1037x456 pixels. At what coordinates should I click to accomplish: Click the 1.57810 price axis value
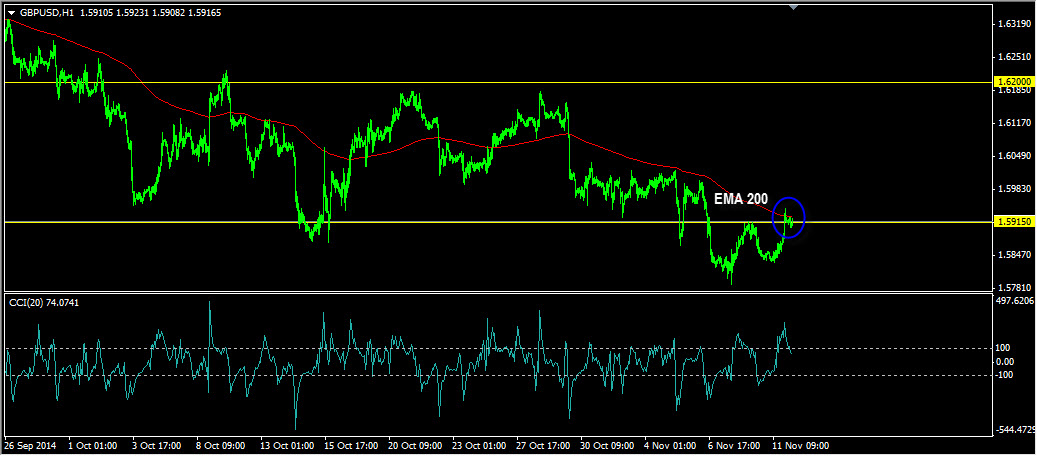tap(1015, 288)
